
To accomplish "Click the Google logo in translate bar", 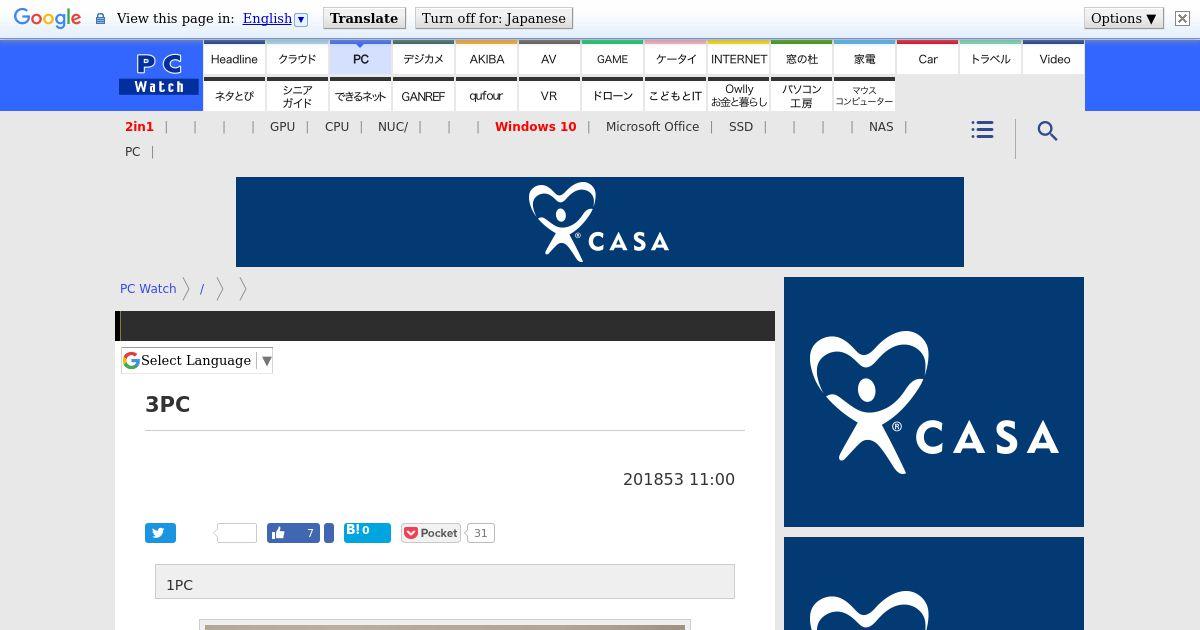I will point(47,18).
